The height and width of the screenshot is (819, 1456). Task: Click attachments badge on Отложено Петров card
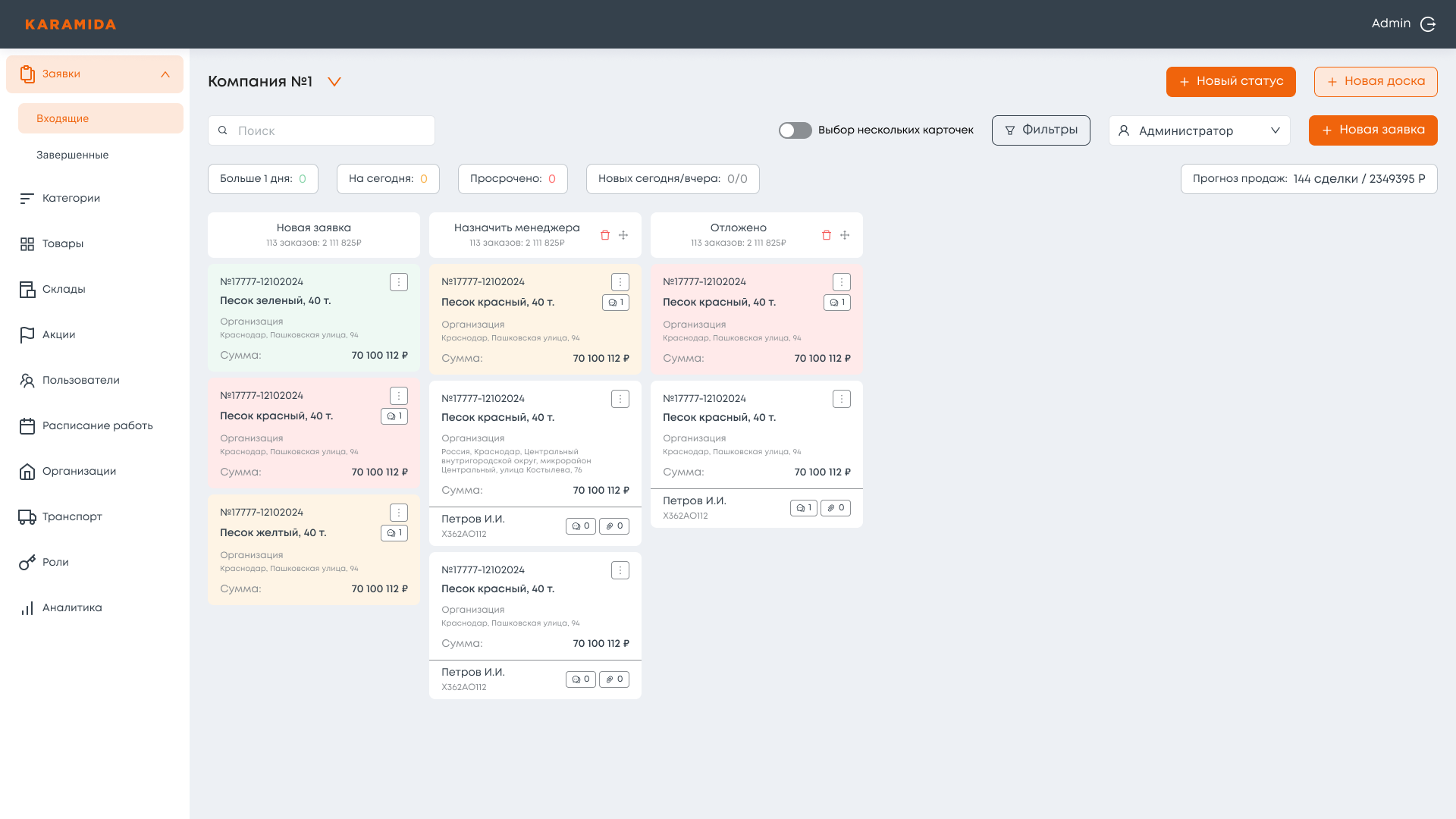tap(836, 508)
